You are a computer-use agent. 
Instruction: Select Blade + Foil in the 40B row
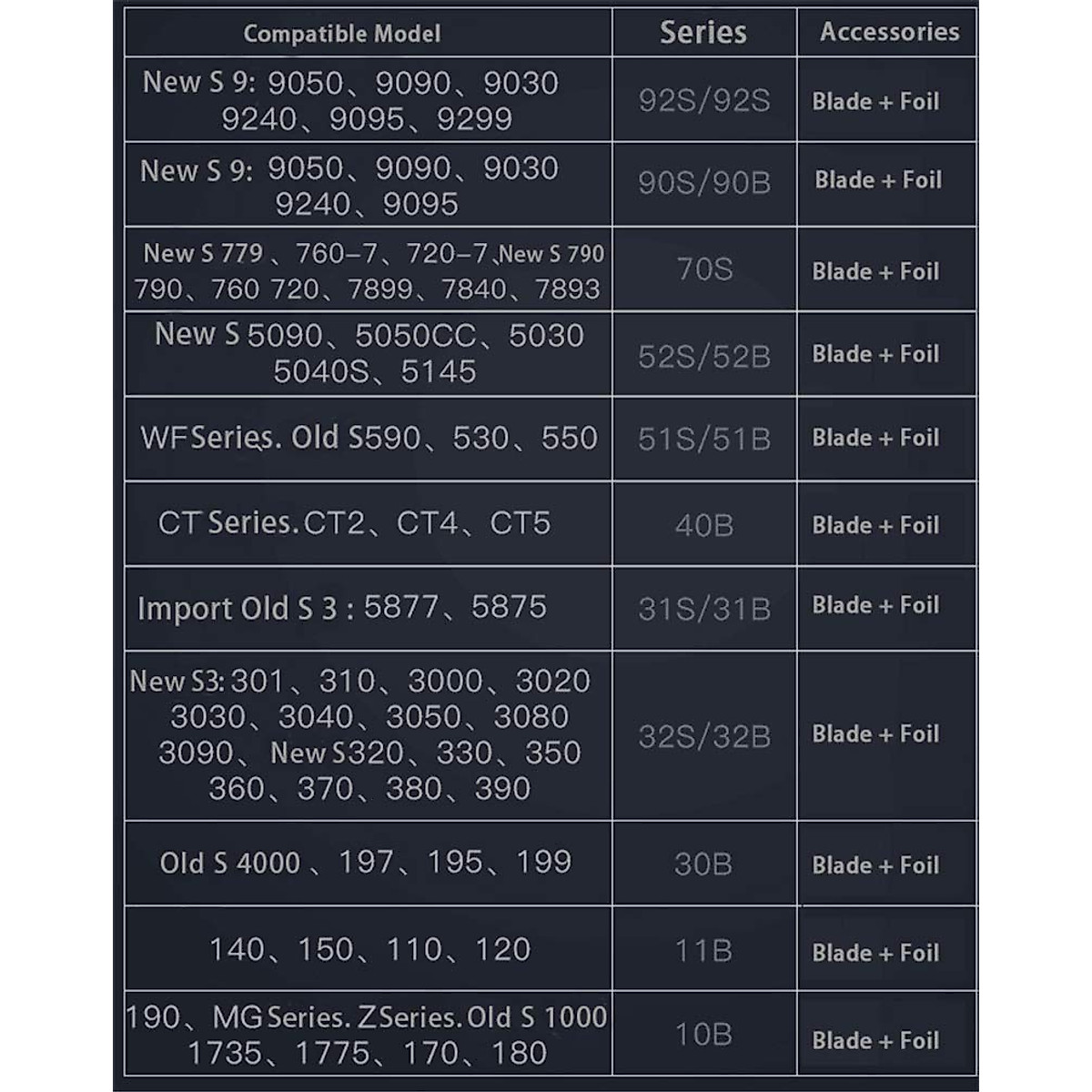click(x=875, y=525)
